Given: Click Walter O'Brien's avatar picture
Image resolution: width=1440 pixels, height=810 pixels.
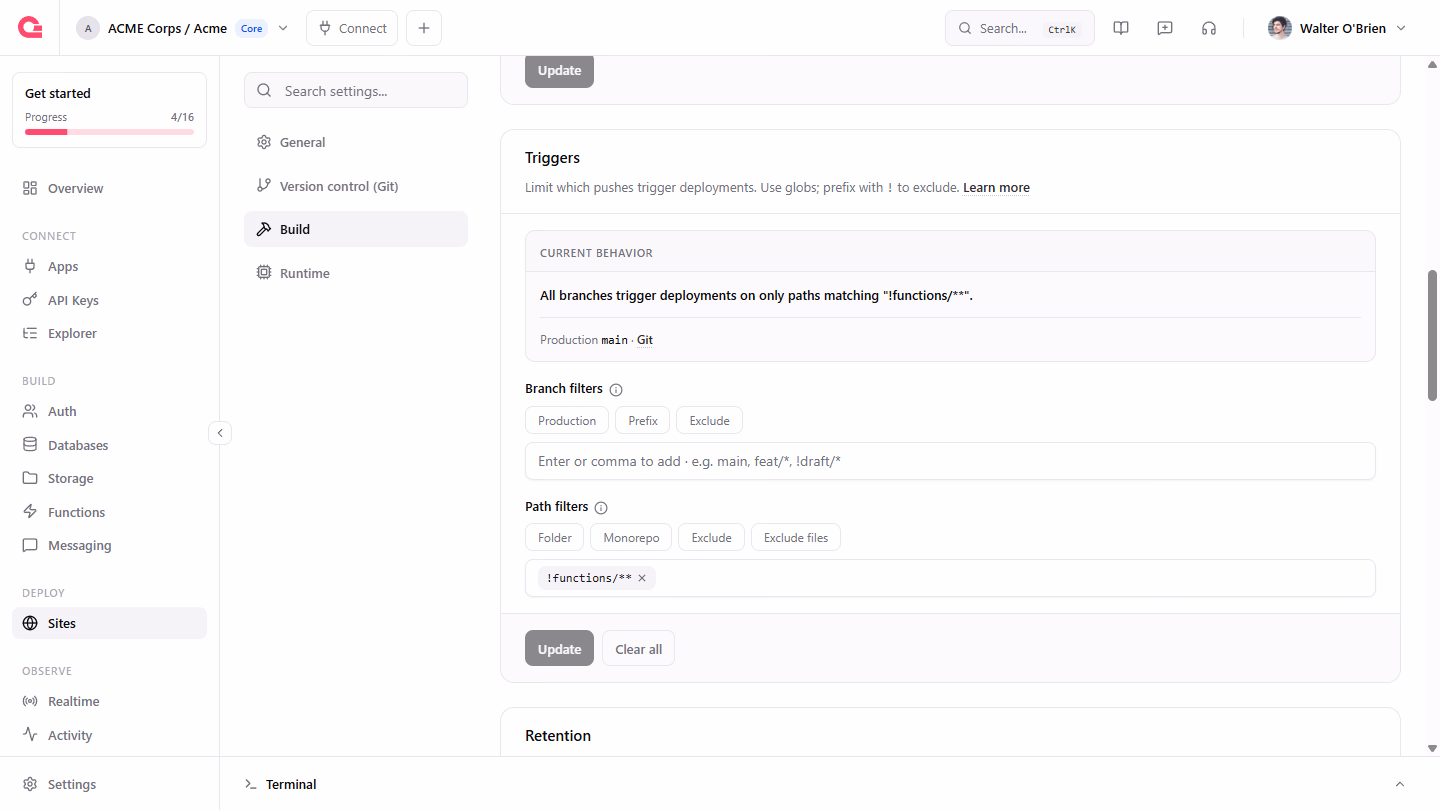Looking at the screenshot, I should (1280, 28).
